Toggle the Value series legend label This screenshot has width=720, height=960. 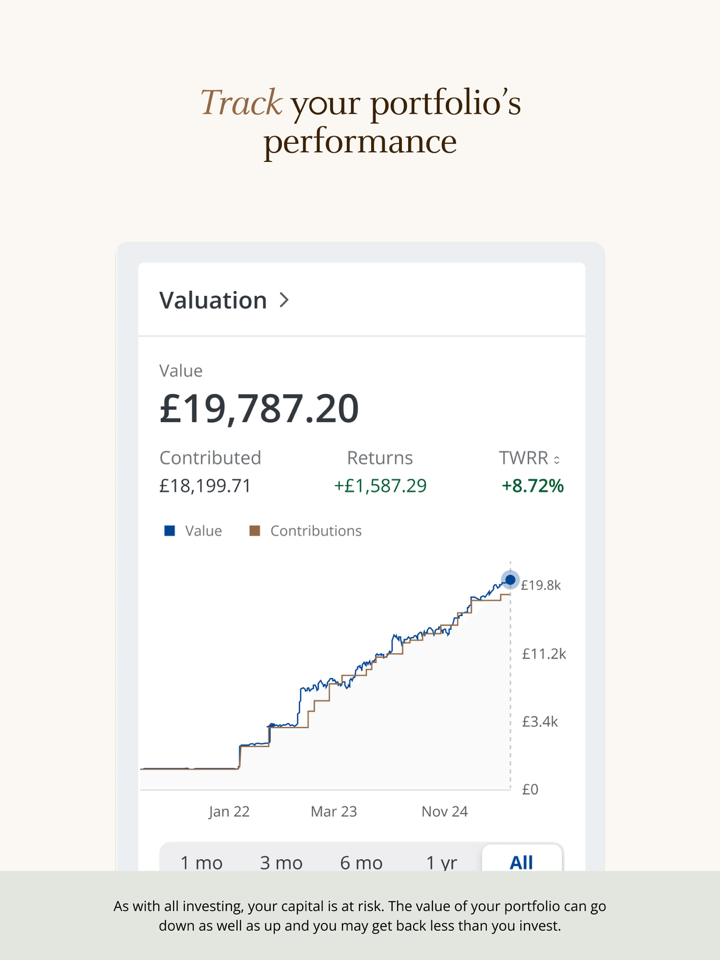point(203,531)
